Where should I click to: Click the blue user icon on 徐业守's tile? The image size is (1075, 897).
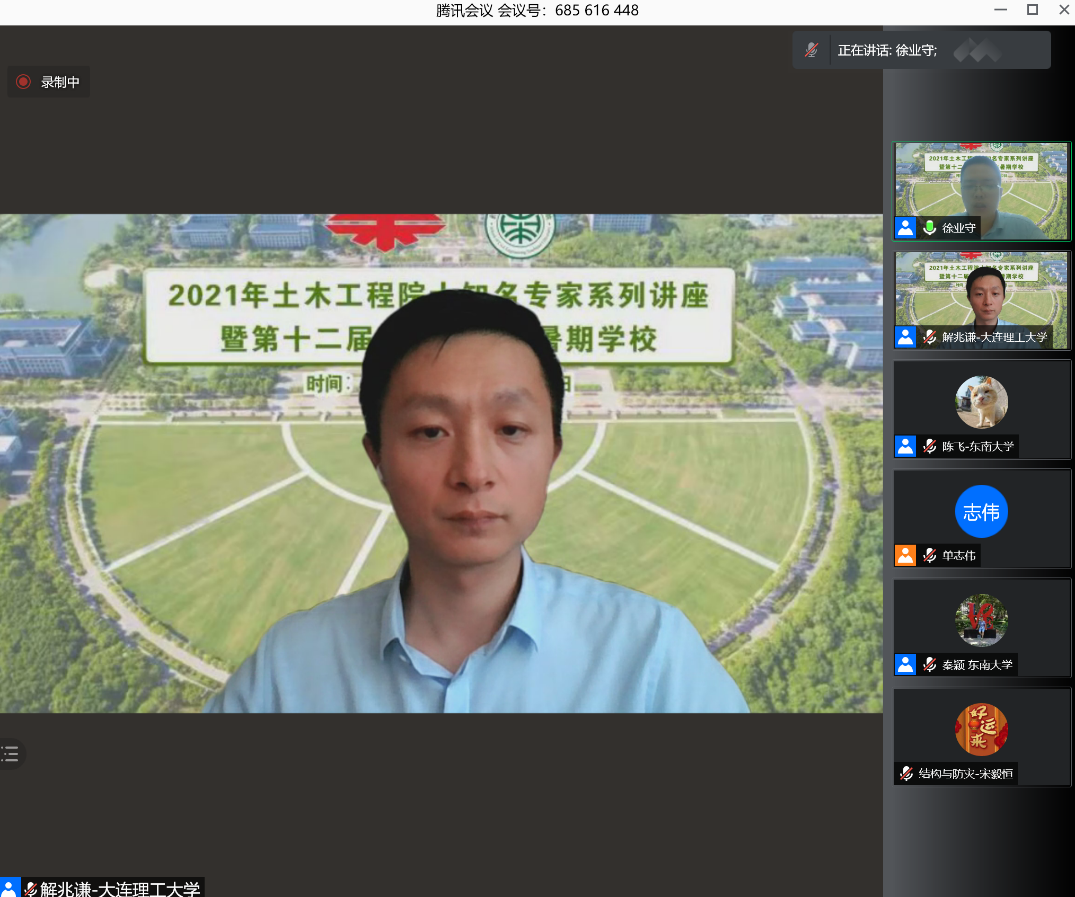pos(906,228)
